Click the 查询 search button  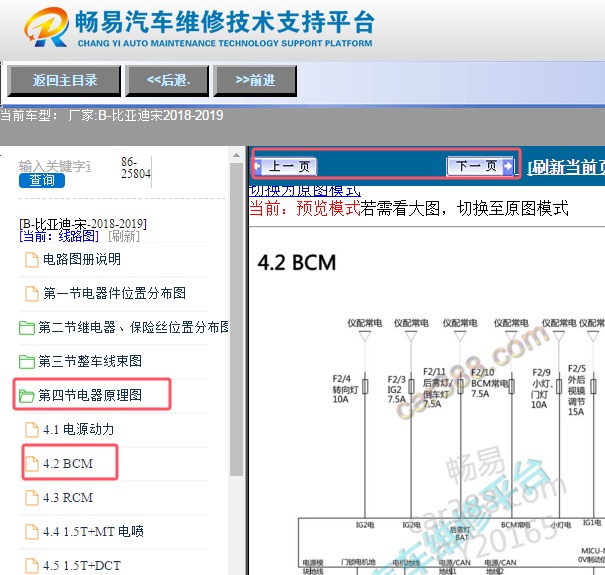[42, 180]
